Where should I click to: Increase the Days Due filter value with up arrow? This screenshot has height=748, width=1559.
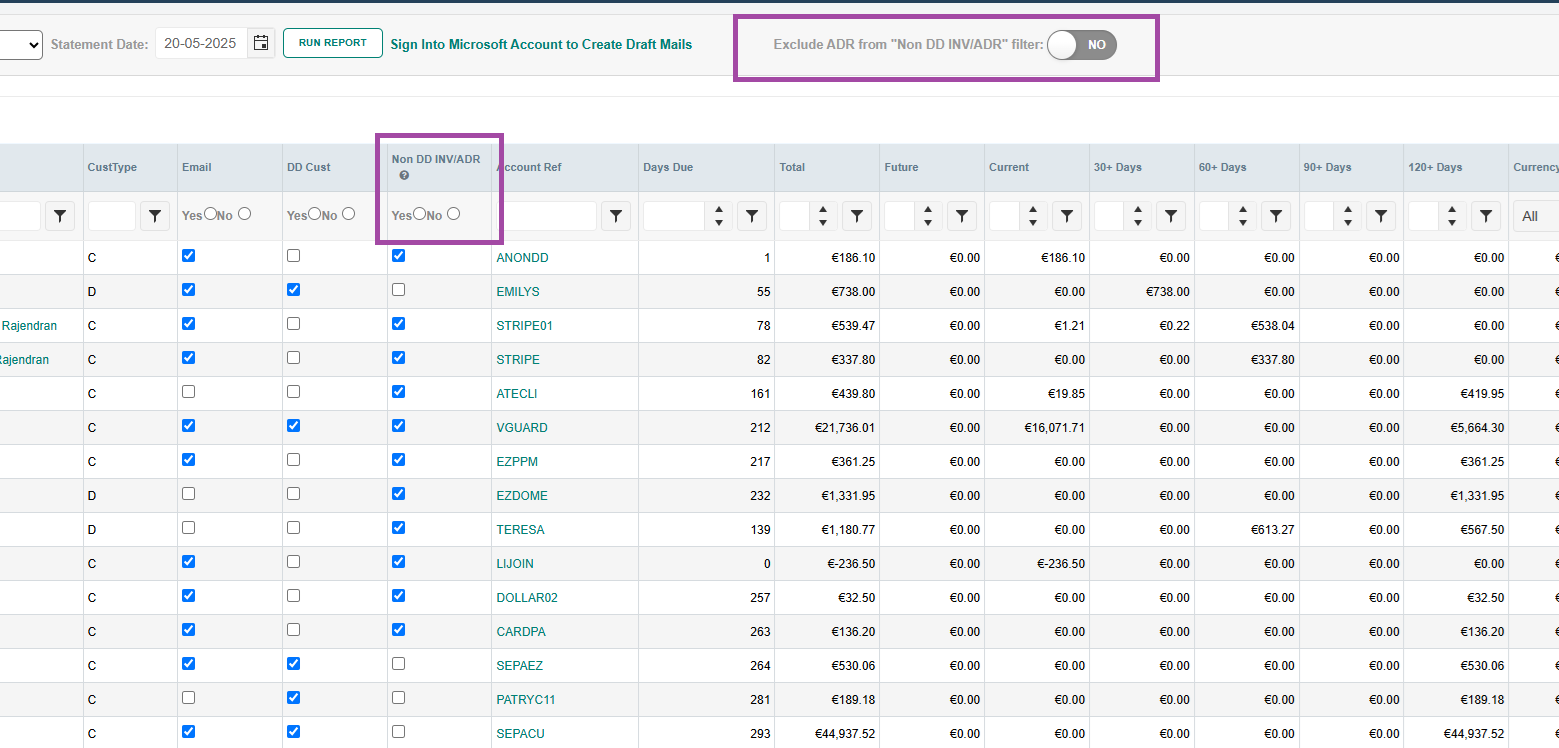[719, 210]
